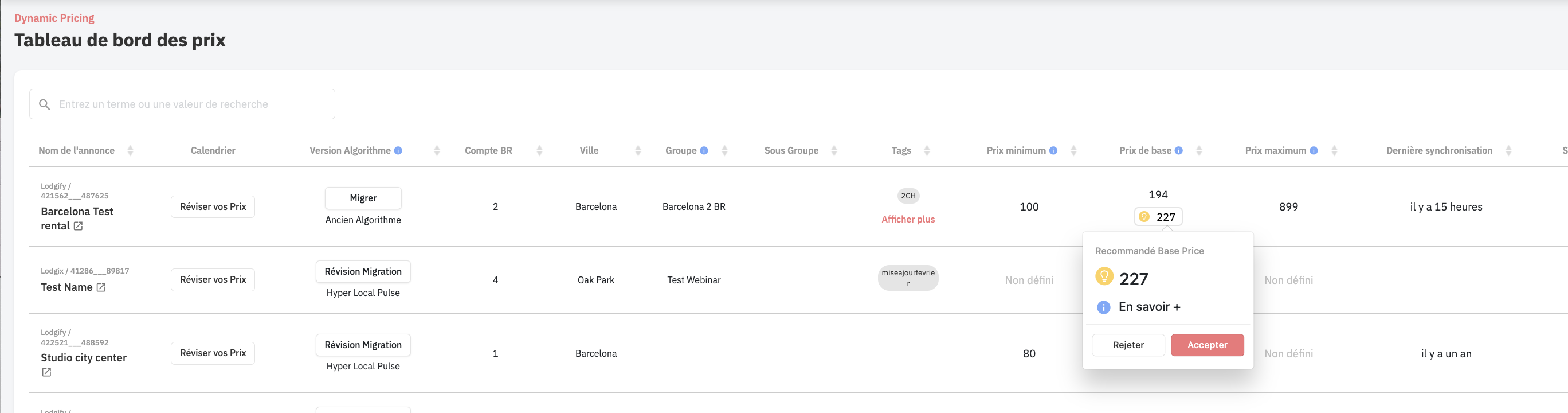The height and width of the screenshot is (413, 1568).
Task: Sort by Version Algorithme column arrows
Action: (x=437, y=150)
